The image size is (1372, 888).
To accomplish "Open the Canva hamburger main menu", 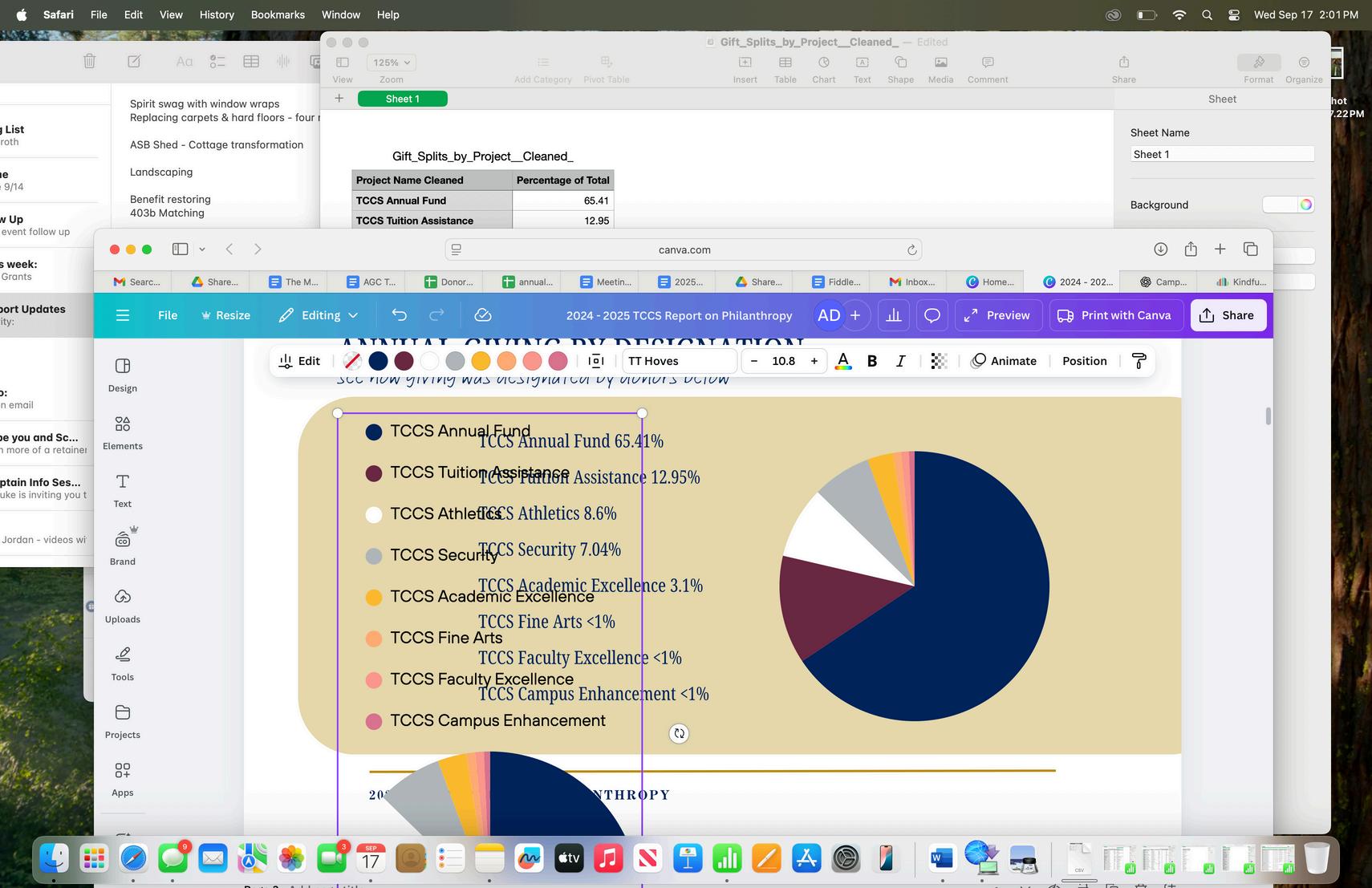I will (x=123, y=315).
